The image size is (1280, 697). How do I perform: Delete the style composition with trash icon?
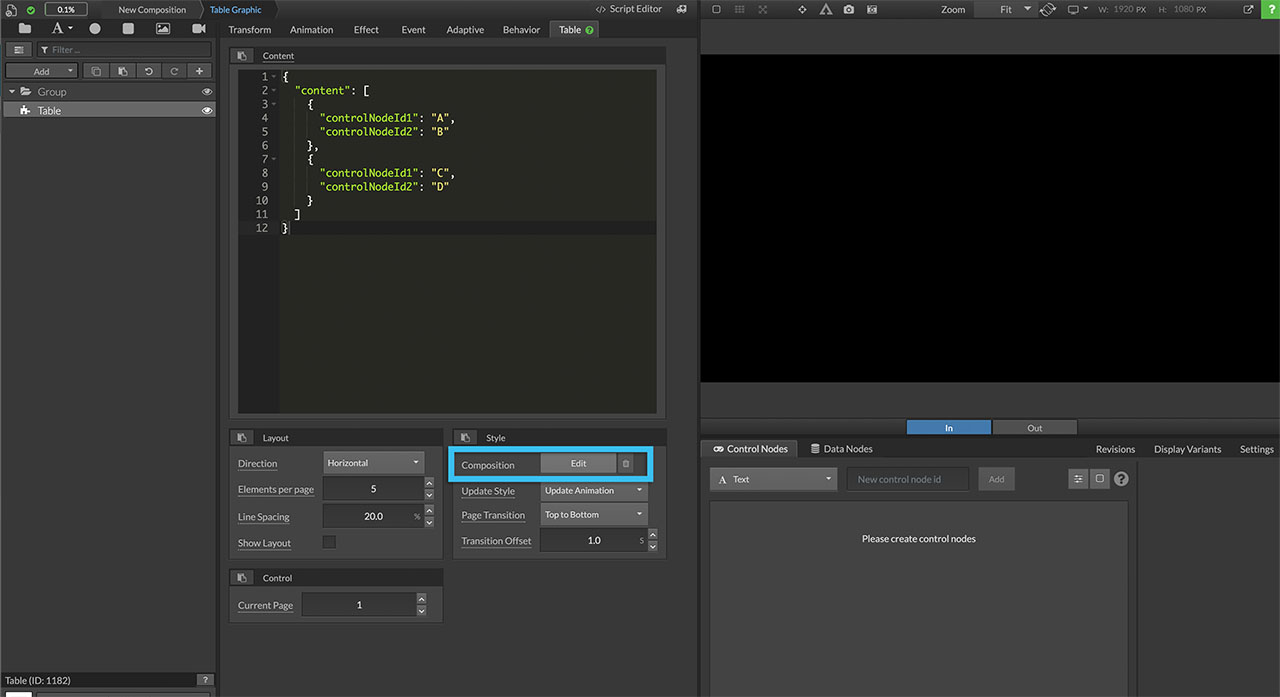point(626,464)
